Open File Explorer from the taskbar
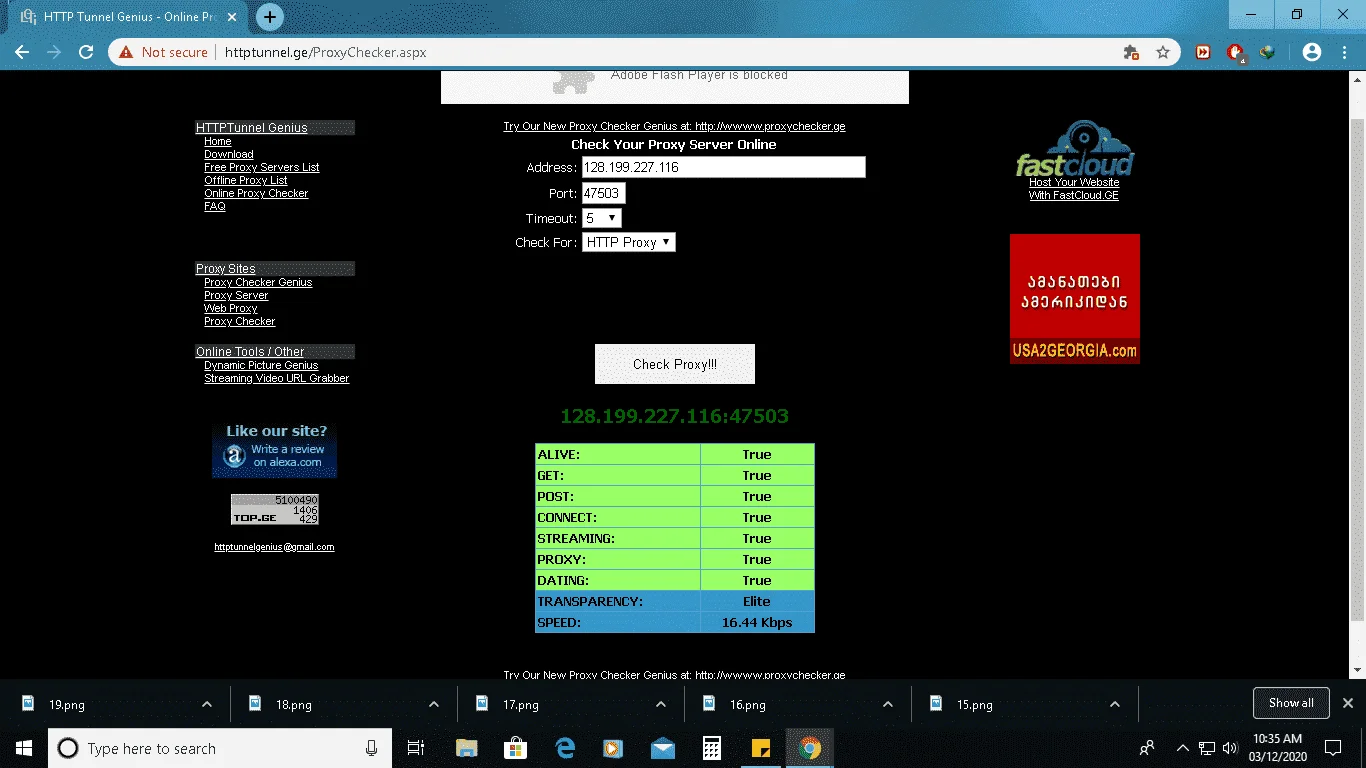The height and width of the screenshot is (768, 1366). [466, 748]
